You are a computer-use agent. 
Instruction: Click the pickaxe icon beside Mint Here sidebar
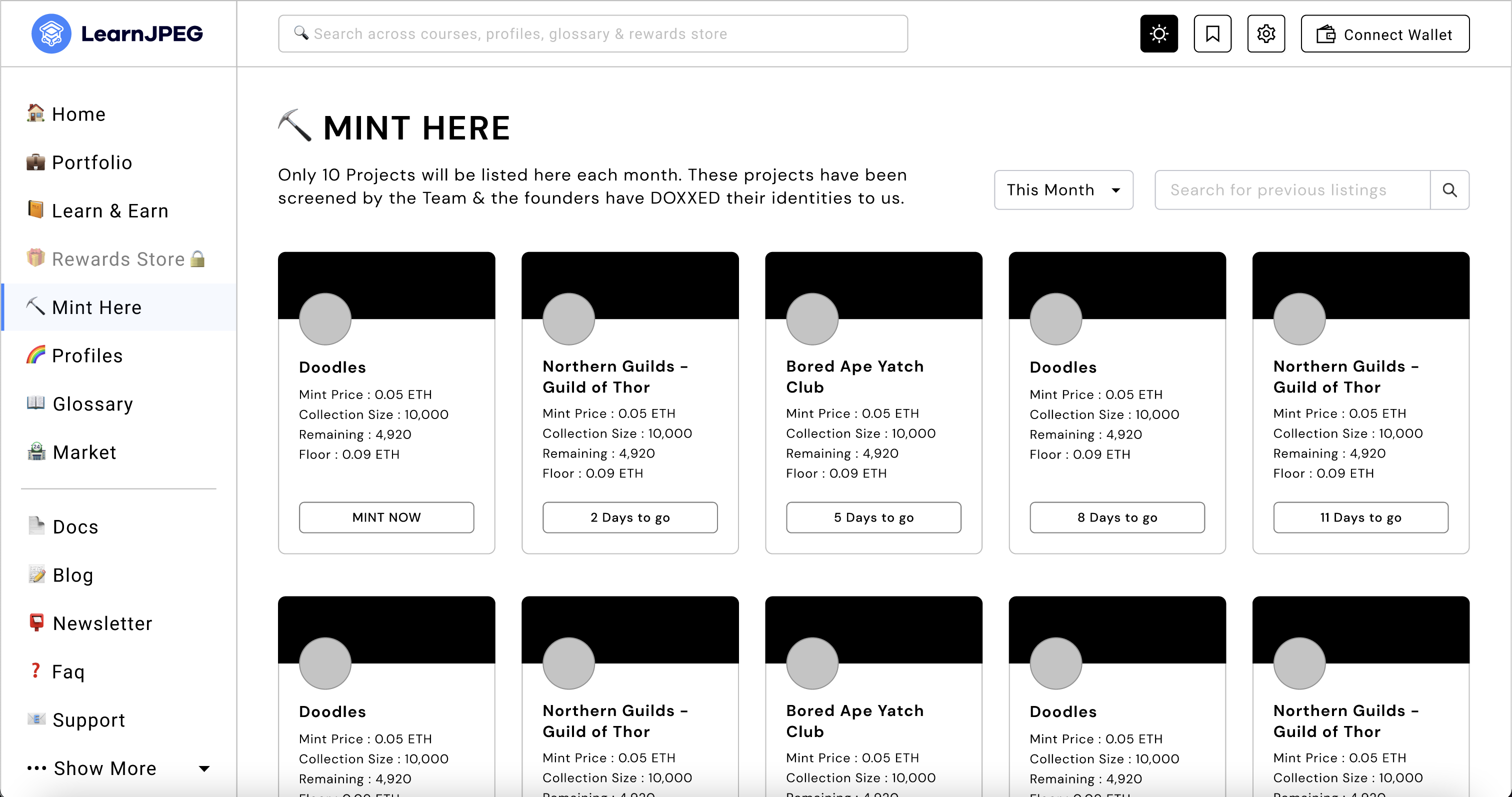(35, 306)
